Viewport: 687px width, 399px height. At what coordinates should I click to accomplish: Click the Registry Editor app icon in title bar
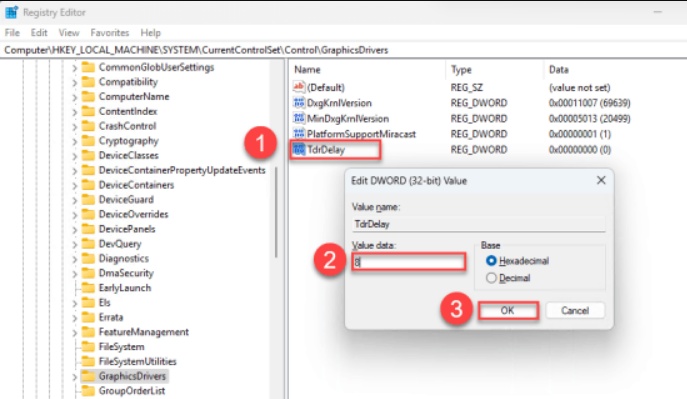click(11, 12)
